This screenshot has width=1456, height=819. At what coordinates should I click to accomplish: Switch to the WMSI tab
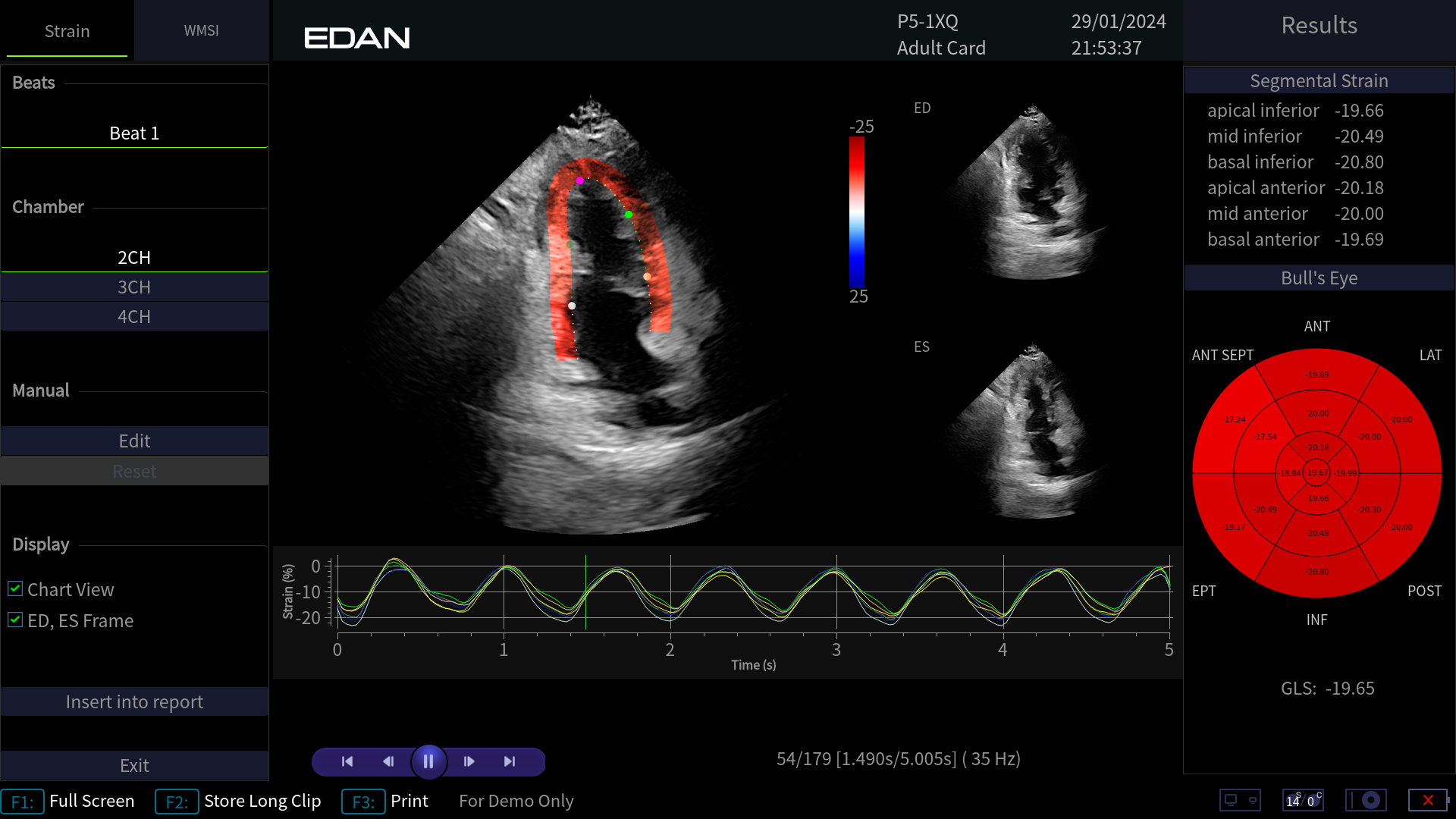[201, 30]
